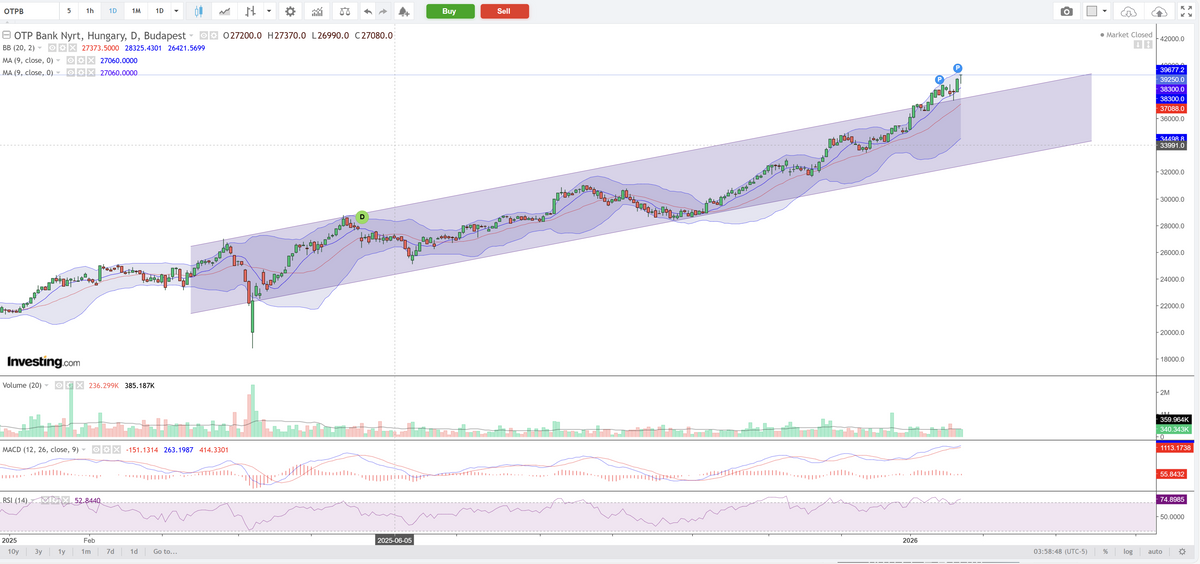Select the candlestick chart style icon

200,11
